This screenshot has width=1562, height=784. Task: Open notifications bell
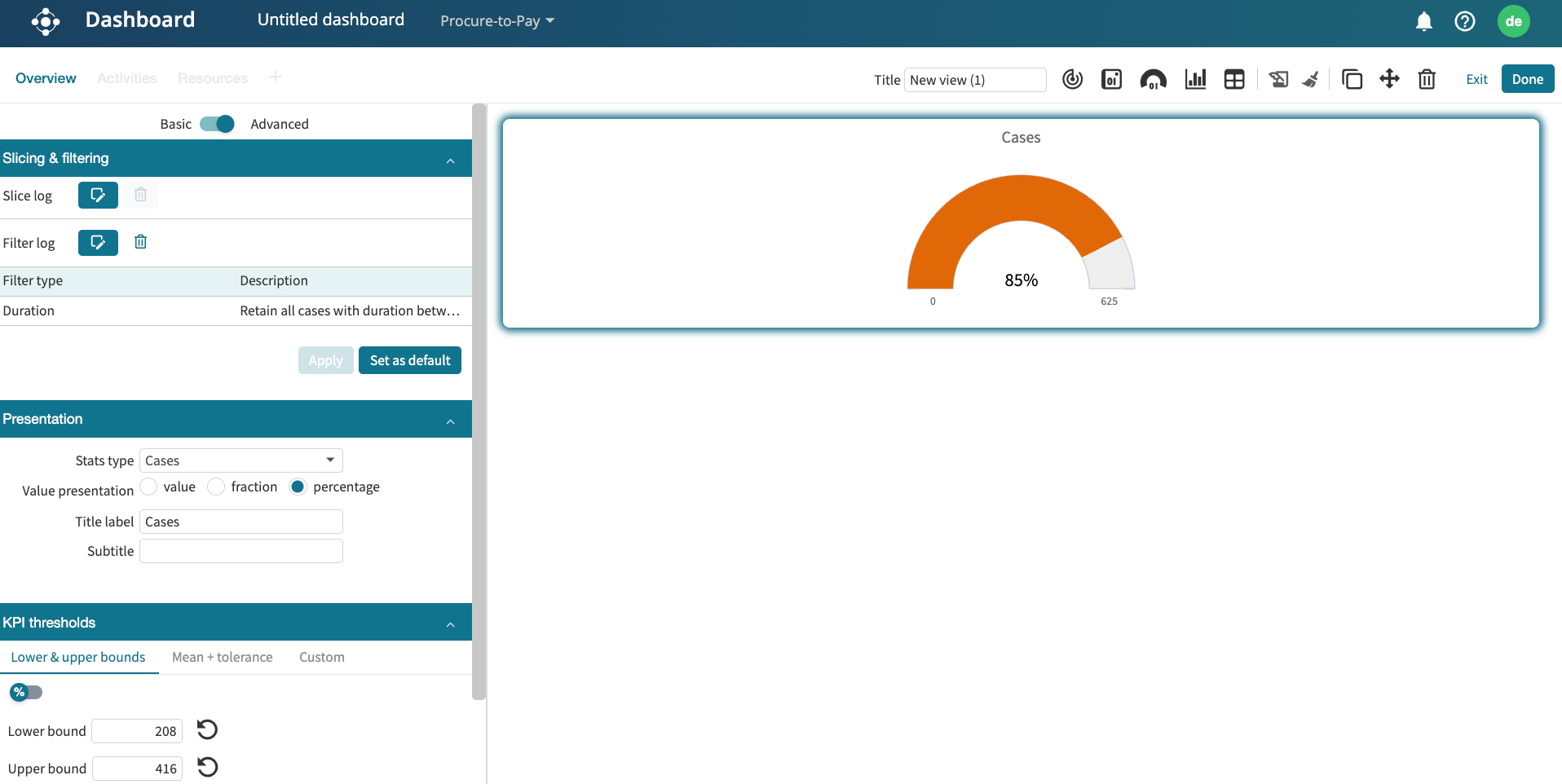coord(1423,21)
